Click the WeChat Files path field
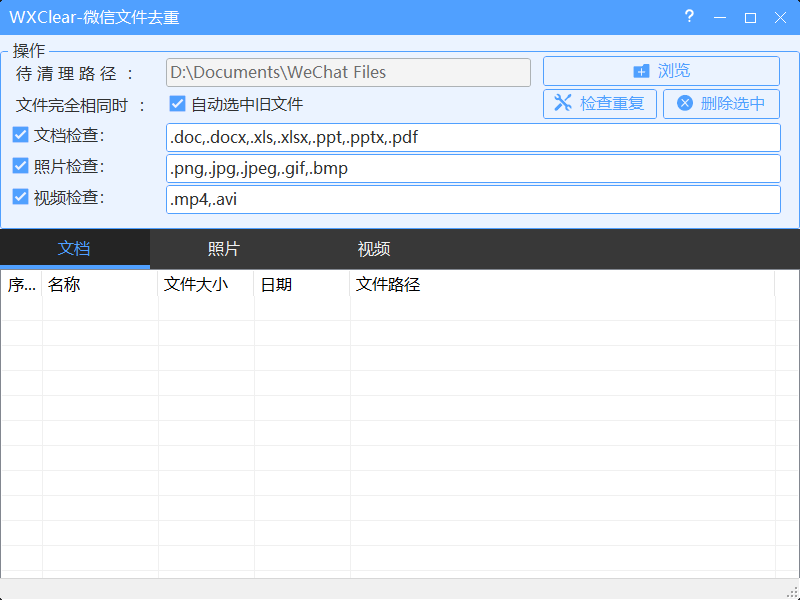The width and height of the screenshot is (800, 600). coord(347,71)
